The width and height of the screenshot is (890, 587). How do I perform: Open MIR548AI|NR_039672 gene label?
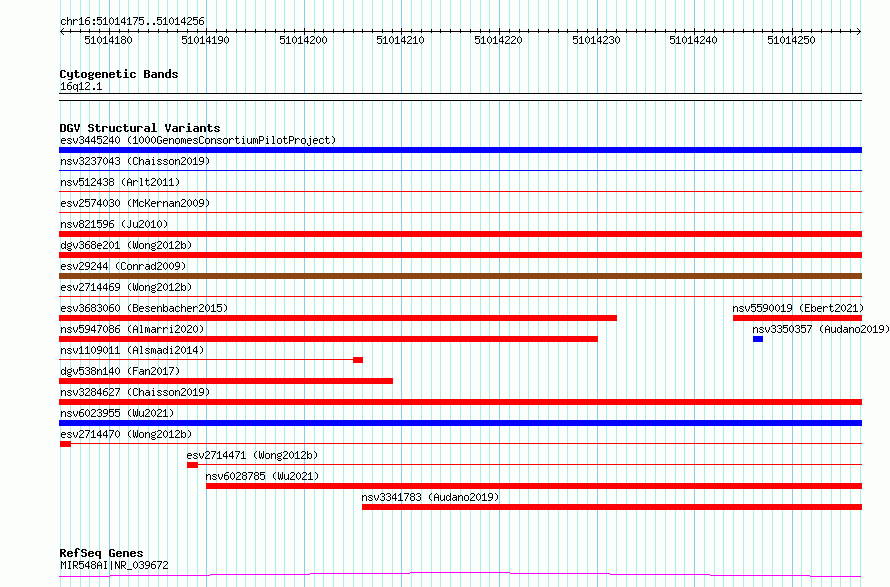tap(114, 565)
